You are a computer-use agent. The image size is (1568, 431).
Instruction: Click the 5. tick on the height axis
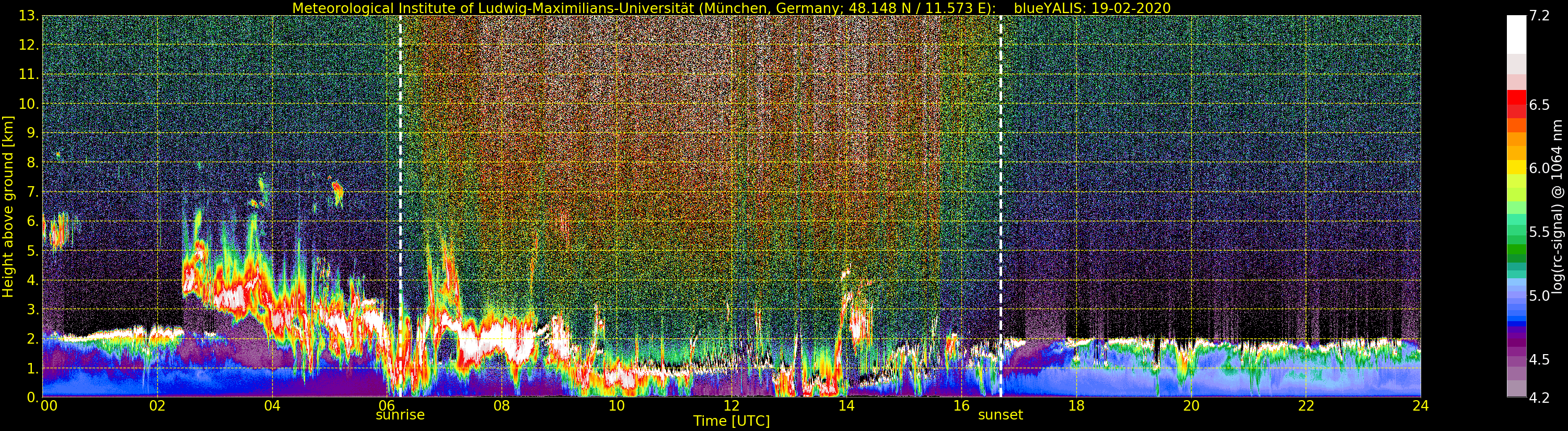pos(33,251)
